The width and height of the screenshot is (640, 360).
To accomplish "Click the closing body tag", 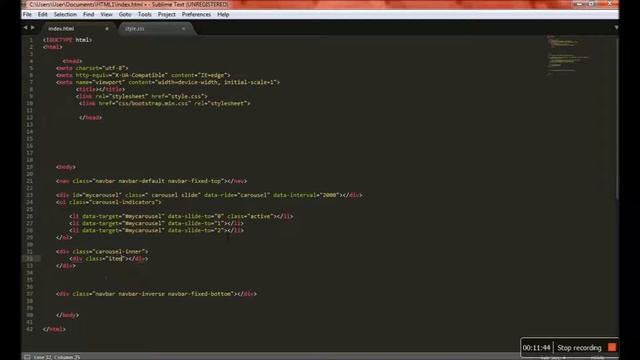I will (67, 315).
